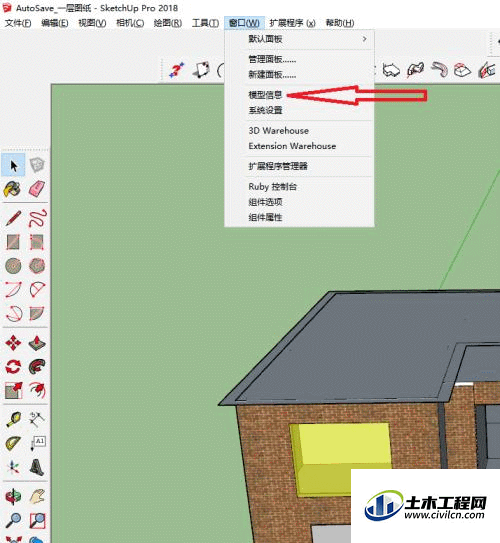Activate the Orbit camera tool
The width and height of the screenshot is (500, 543).
point(13,496)
